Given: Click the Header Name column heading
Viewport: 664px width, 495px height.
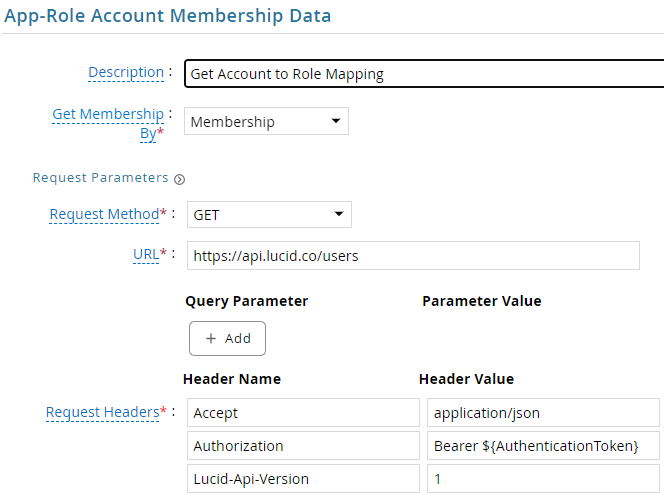Looking at the screenshot, I should click(x=232, y=379).
